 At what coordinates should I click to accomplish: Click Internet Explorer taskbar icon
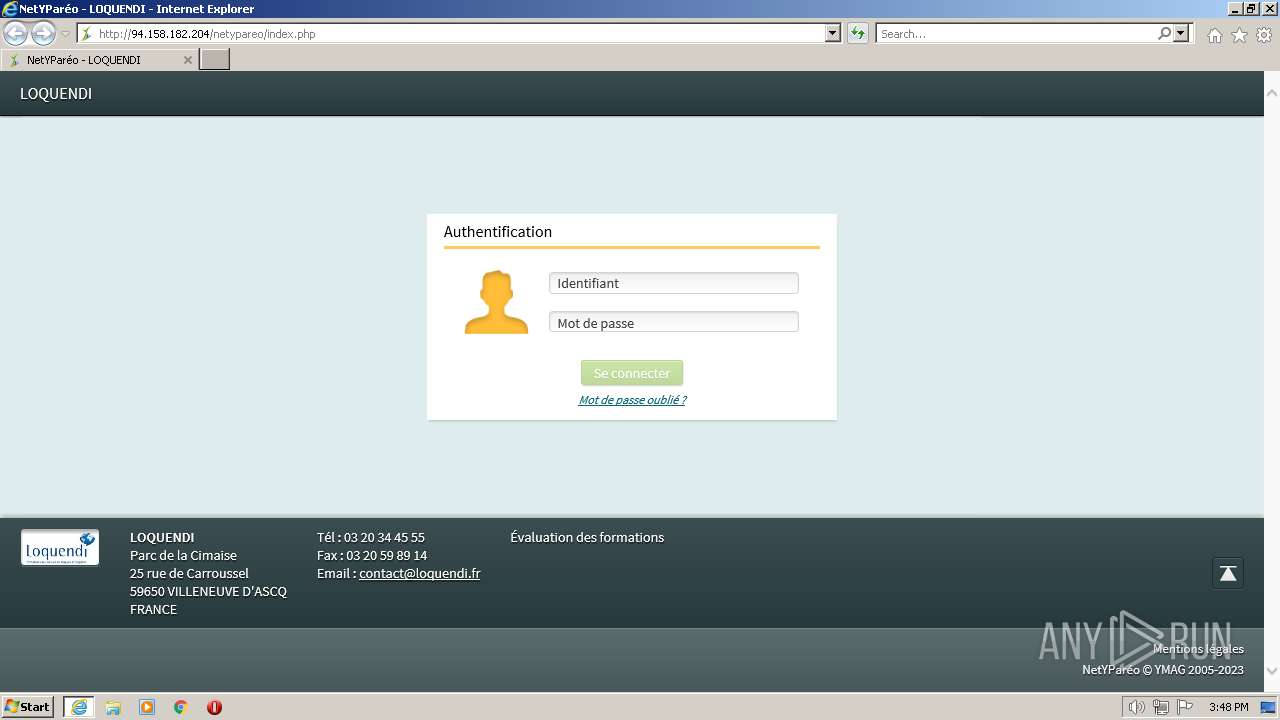pos(78,707)
